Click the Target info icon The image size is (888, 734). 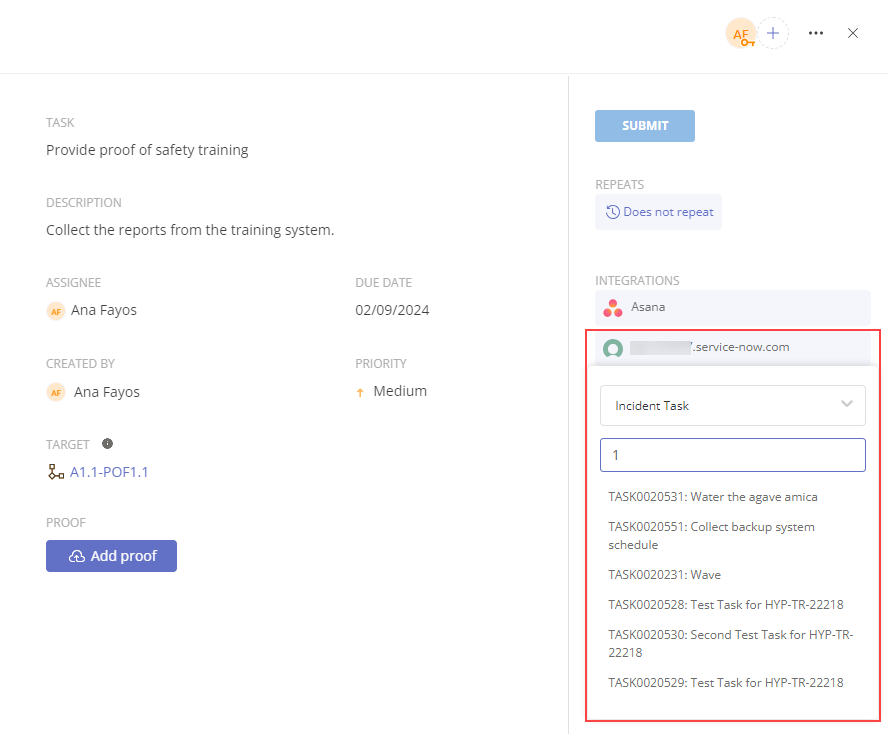pos(108,444)
